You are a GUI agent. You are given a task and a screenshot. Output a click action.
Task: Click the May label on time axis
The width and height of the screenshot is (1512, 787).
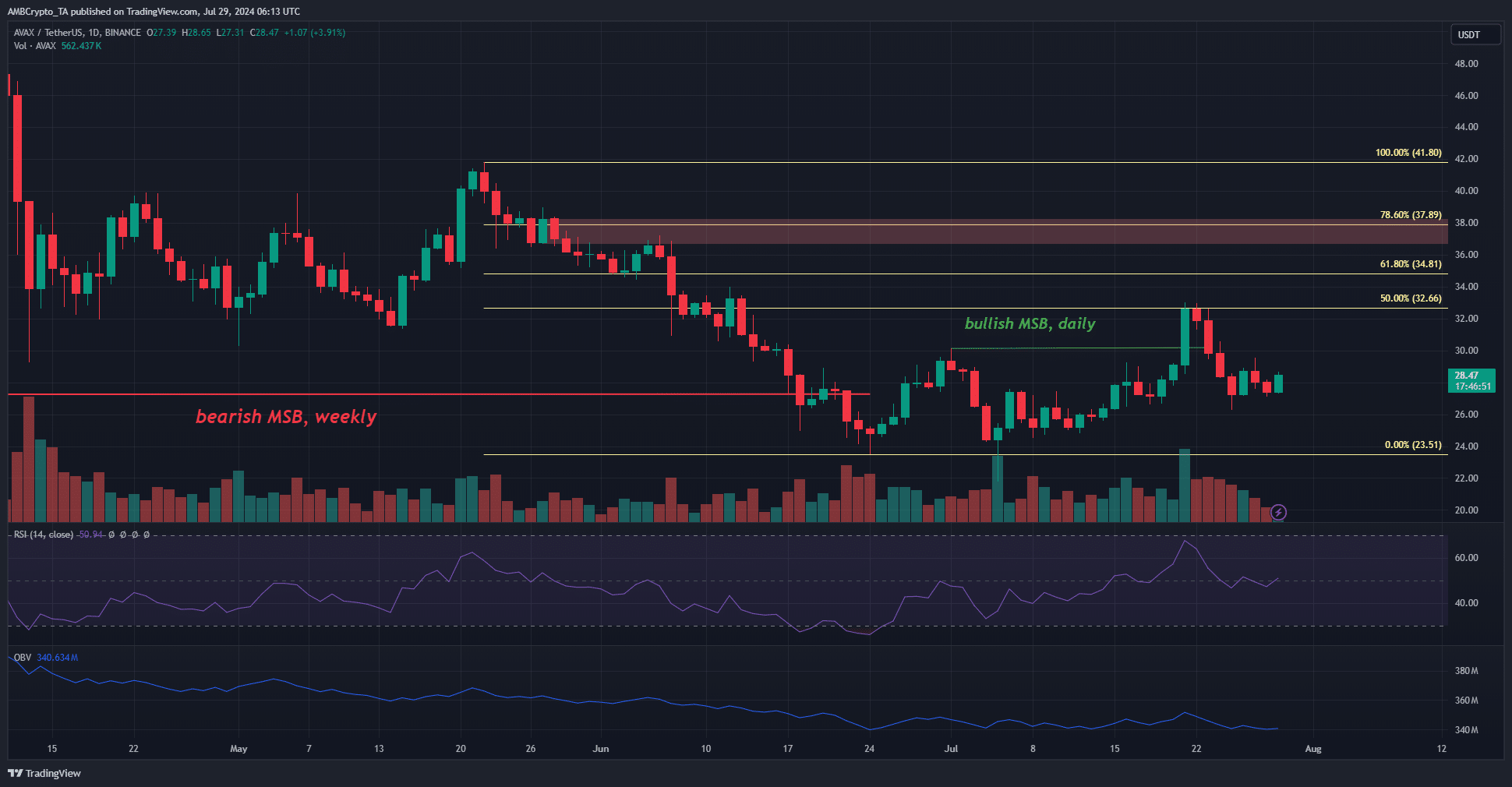click(x=238, y=749)
